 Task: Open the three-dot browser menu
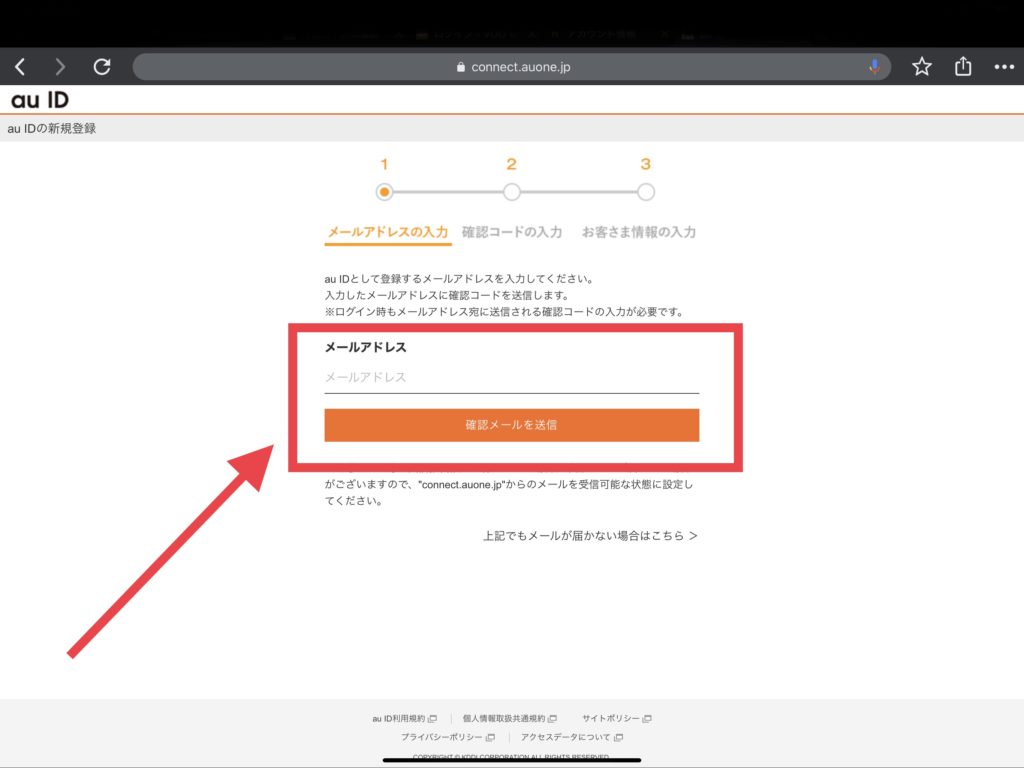tap(1004, 67)
